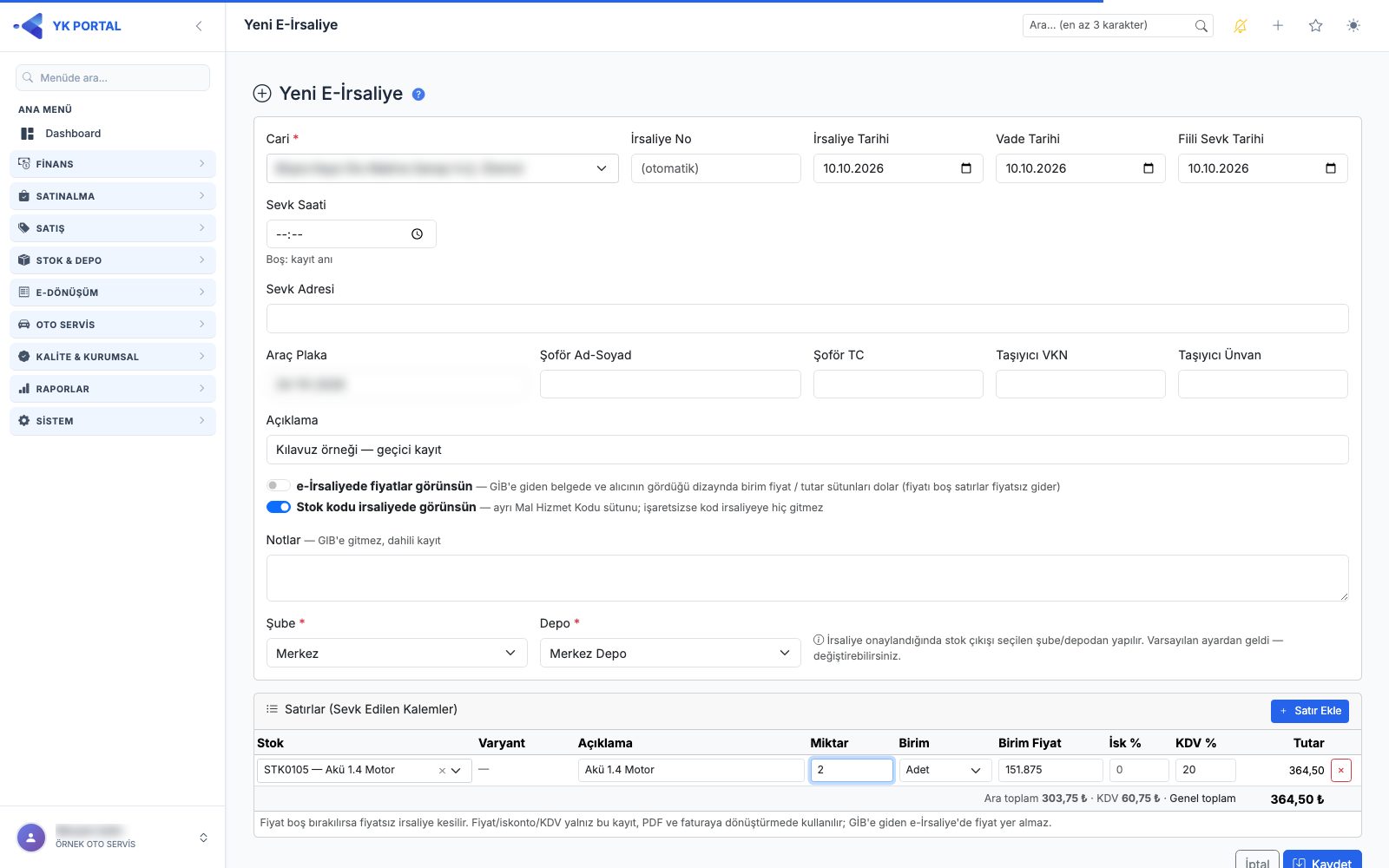
Task: Click the Sevk Adresi input field
Action: click(x=807, y=319)
